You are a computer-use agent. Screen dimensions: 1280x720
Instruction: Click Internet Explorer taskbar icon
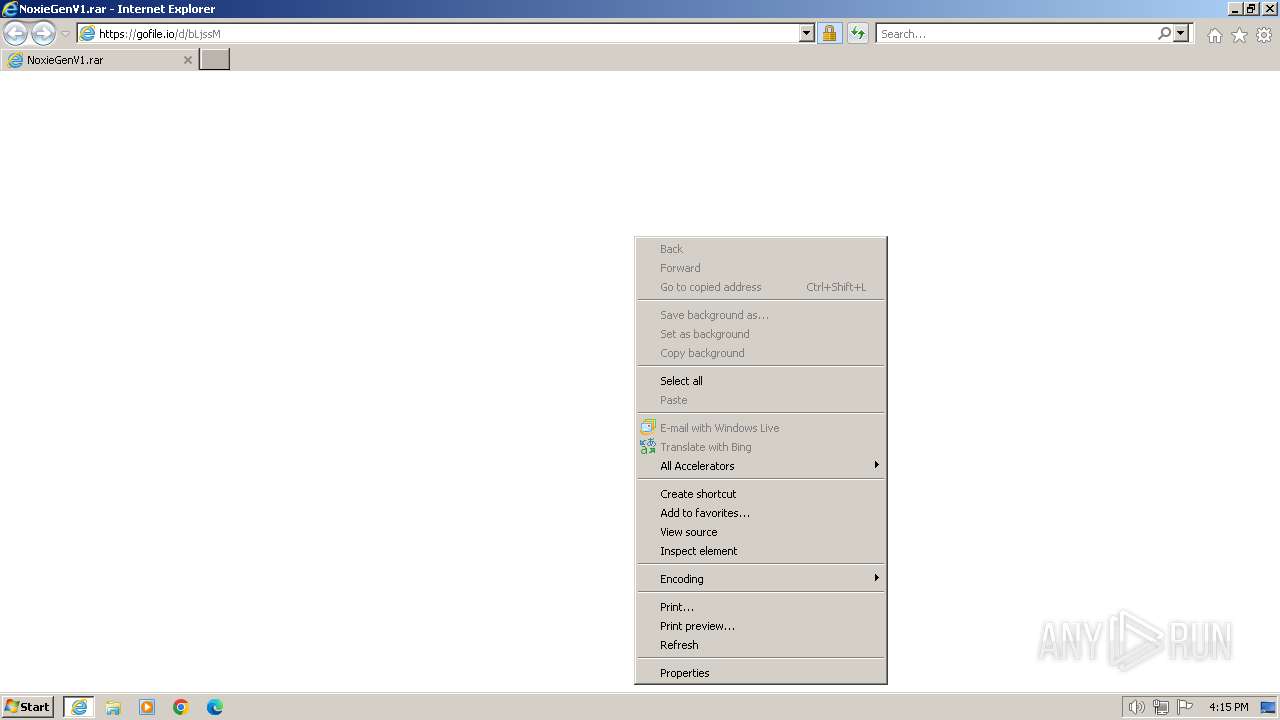click(79, 707)
